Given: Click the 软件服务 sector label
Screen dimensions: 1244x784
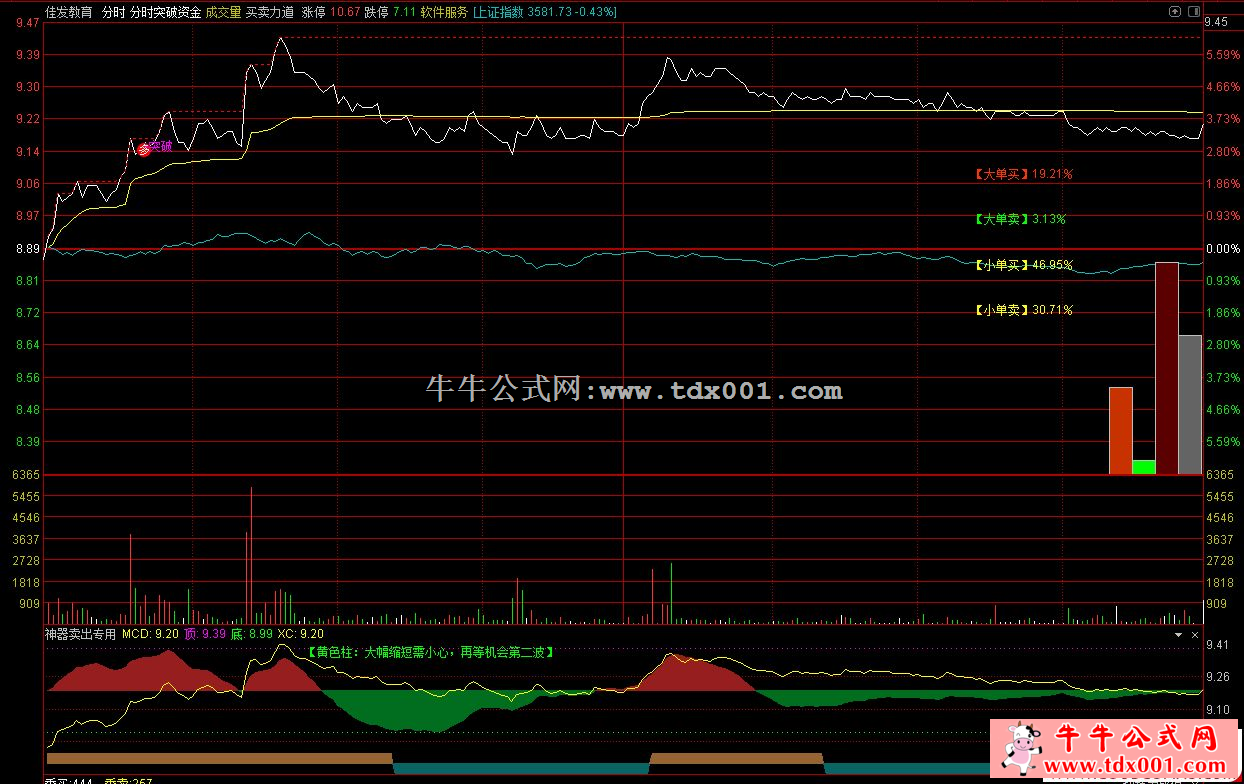Looking at the screenshot, I should click(x=444, y=12).
